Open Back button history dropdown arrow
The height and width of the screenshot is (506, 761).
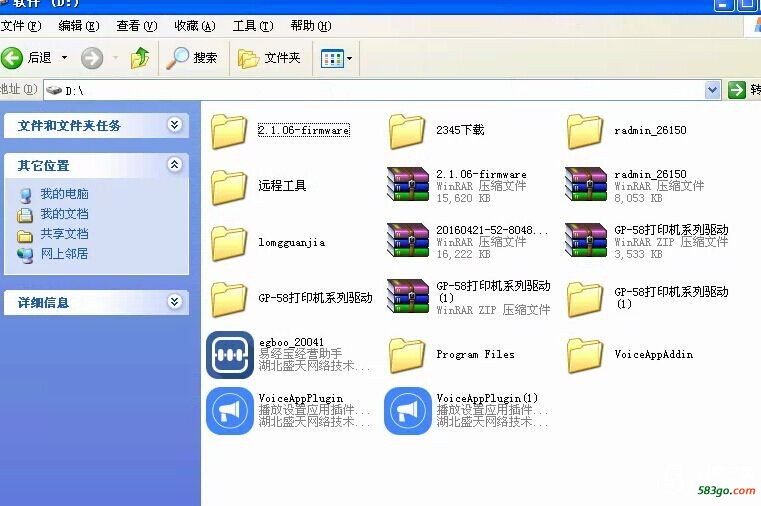tap(64, 58)
